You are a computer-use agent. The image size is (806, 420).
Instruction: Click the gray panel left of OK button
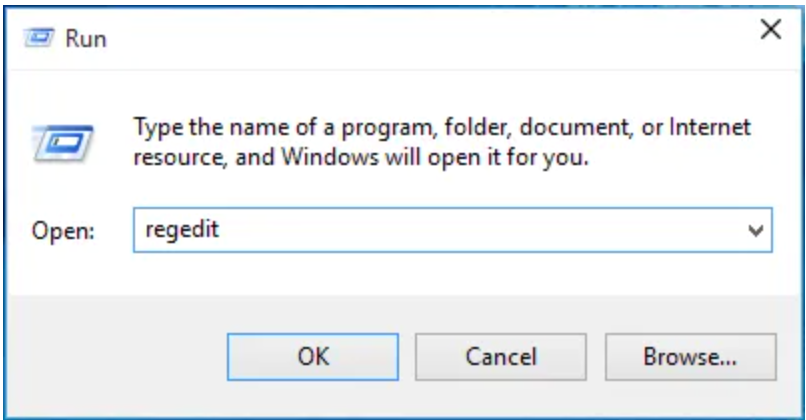[x=118, y=357]
